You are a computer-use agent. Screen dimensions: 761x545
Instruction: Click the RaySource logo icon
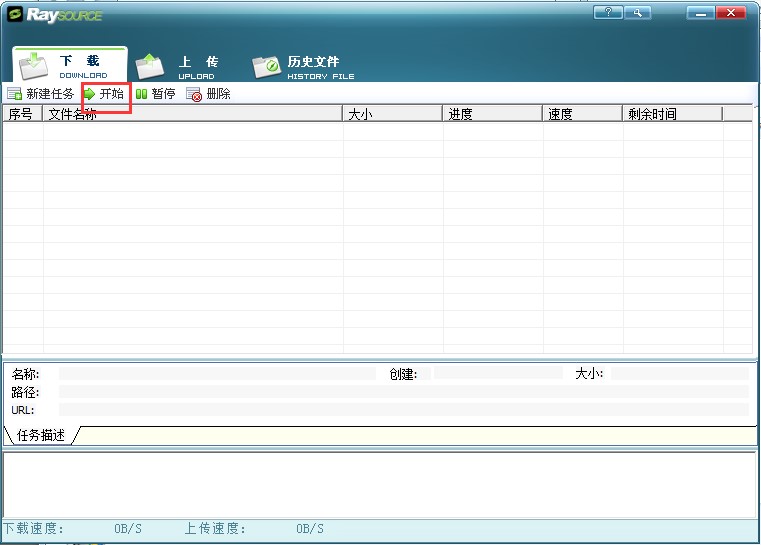tap(16, 14)
